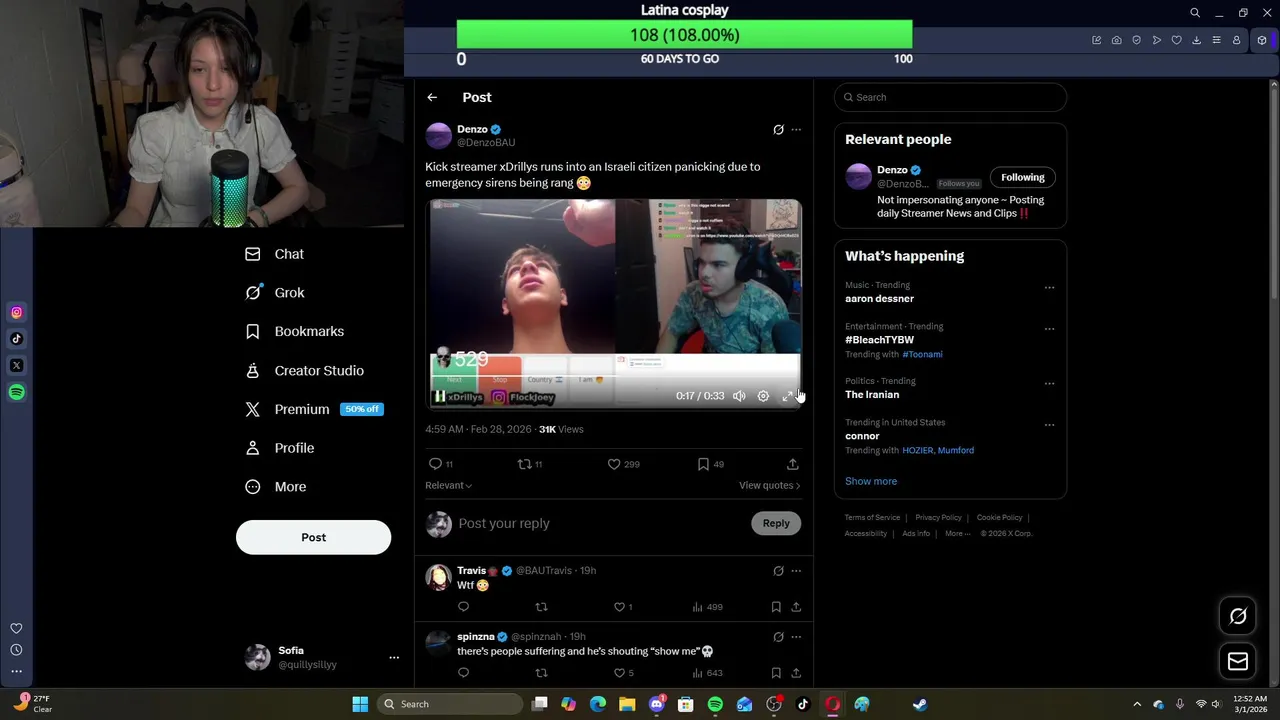Open browser sidebar heart bookmarks icon
This screenshot has width=1280, height=720.
[16, 628]
